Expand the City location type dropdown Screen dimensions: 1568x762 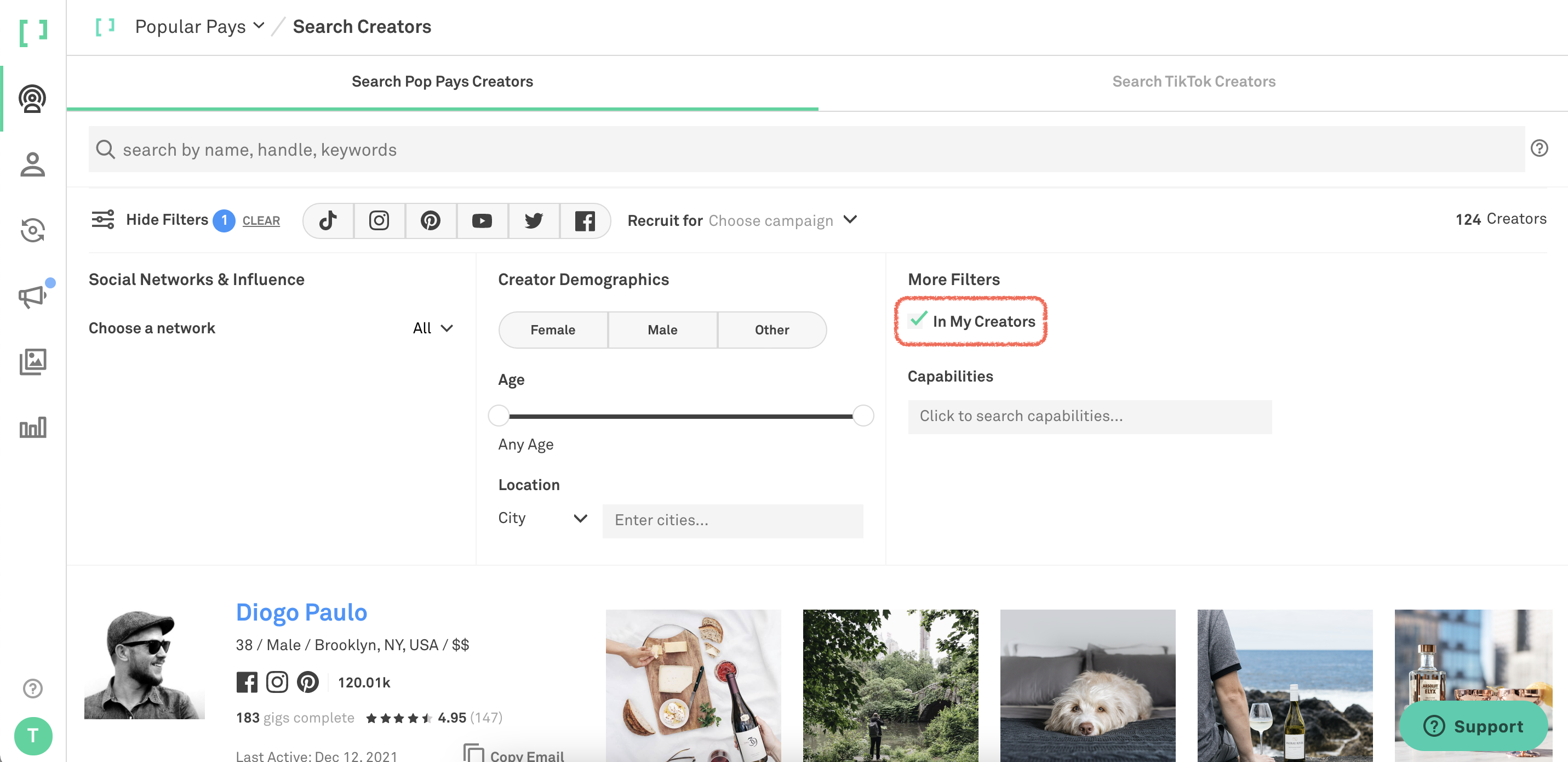click(x=542, y=519)
